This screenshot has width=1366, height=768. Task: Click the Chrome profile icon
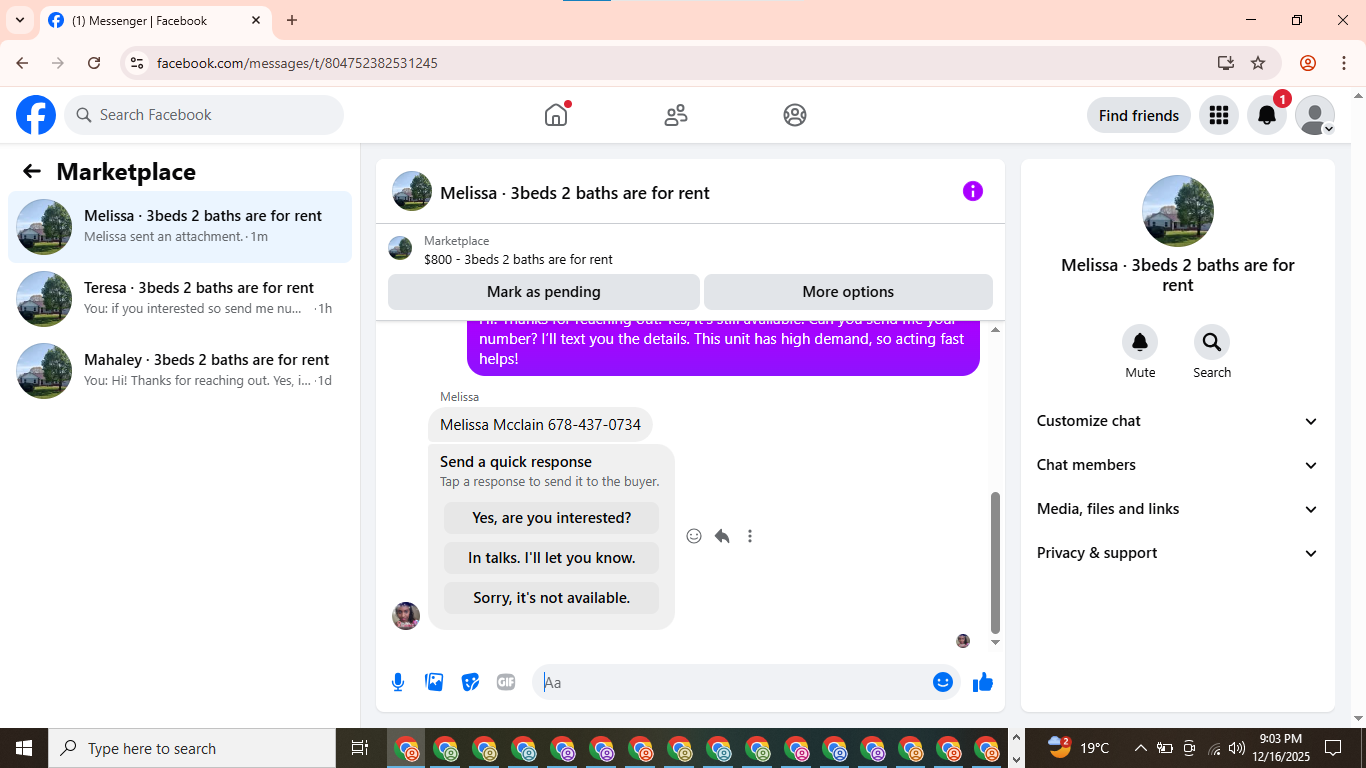[x=1308, y=63]
